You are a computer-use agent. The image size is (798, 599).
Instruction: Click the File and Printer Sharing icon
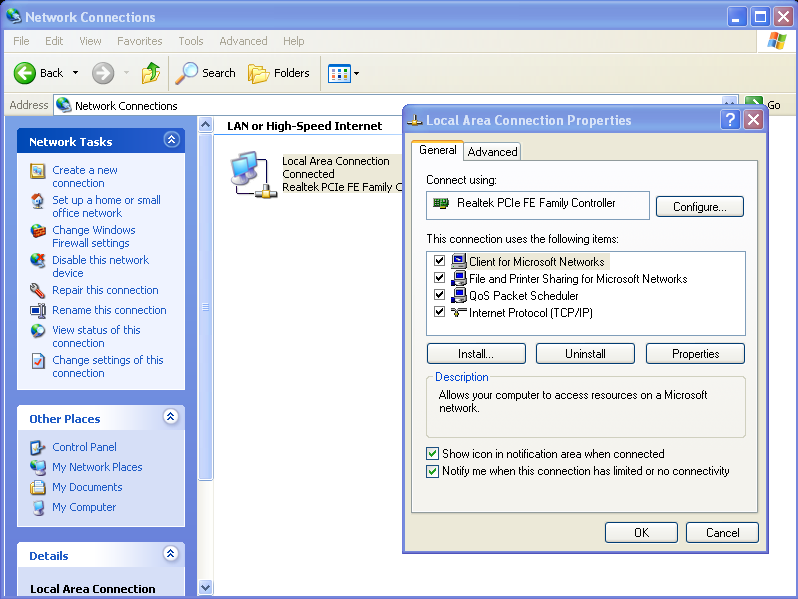(459, 278)
